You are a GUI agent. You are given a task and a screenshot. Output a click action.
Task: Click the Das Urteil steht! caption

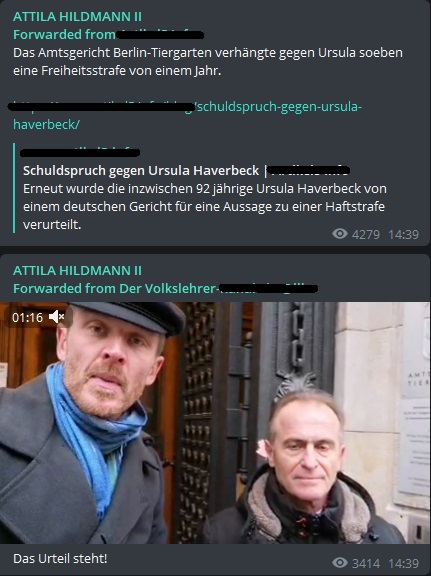(x=60, y=558)
